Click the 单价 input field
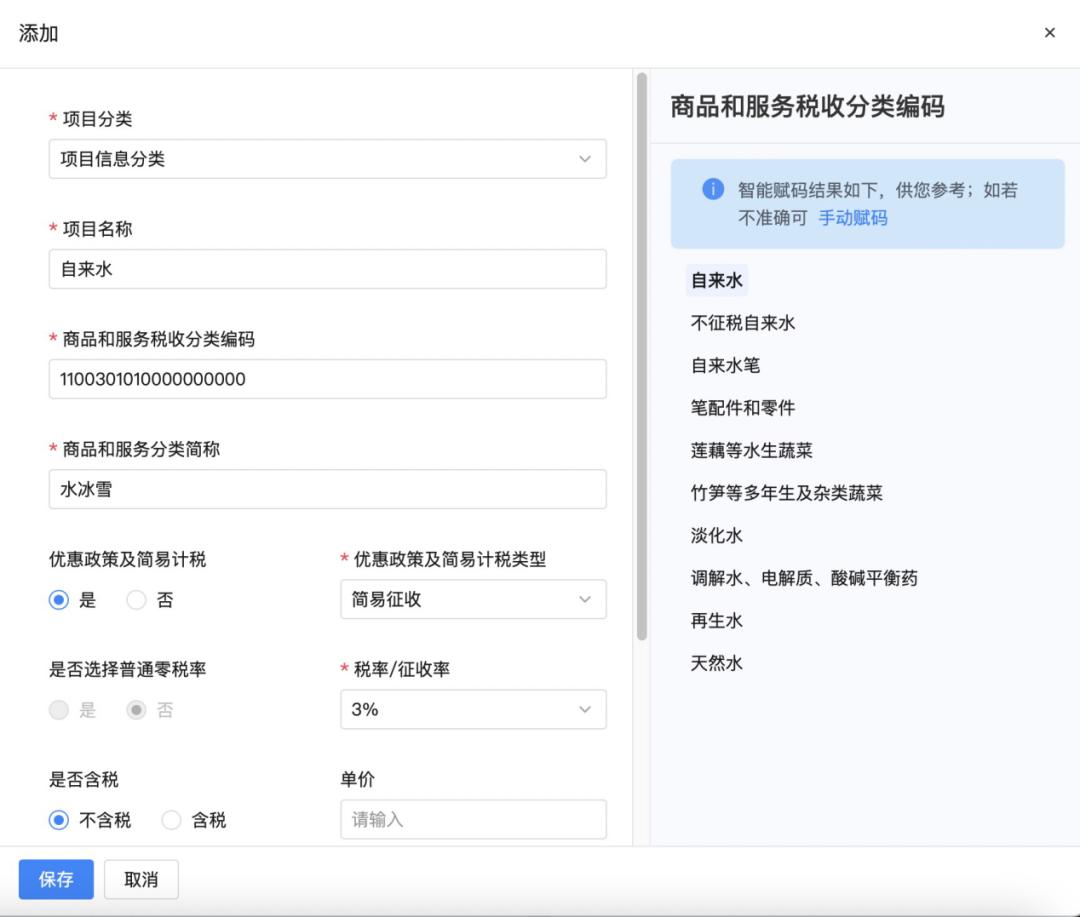1080x917 pixels. 472,819
